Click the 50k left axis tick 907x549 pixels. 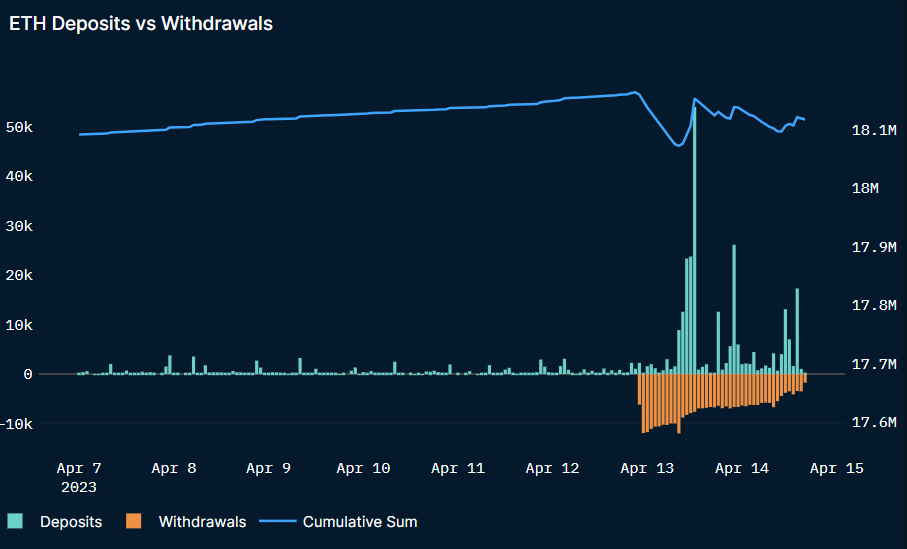pos(19,127)
